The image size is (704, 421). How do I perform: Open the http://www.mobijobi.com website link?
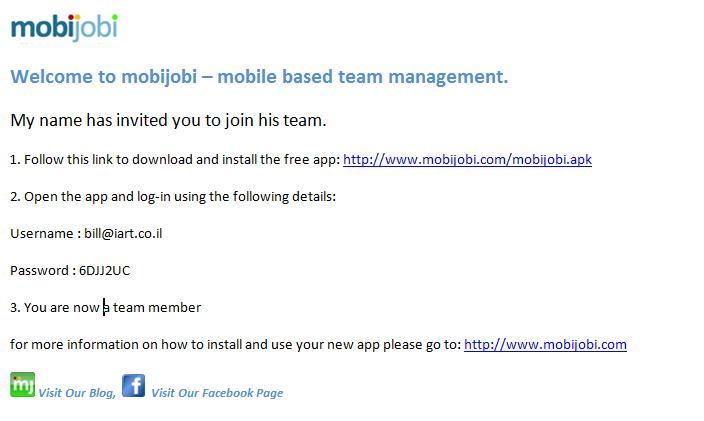[545, 345]
